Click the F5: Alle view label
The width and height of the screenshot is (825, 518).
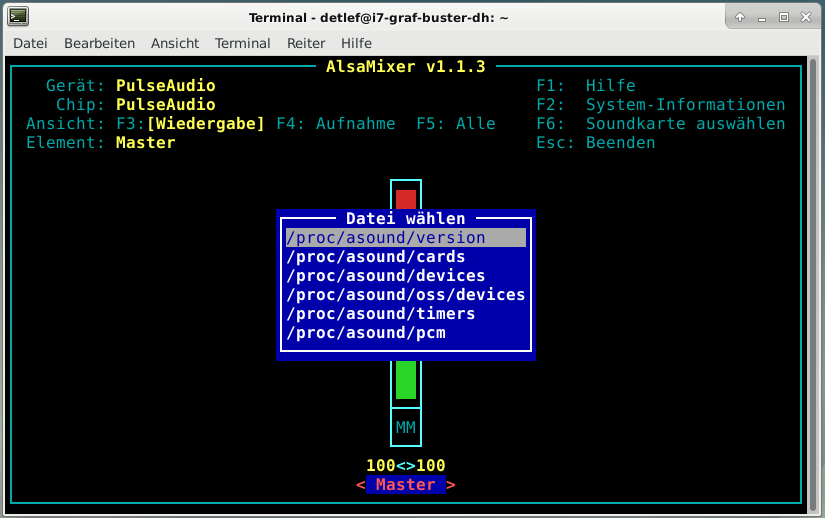click(x=456, y=124)
